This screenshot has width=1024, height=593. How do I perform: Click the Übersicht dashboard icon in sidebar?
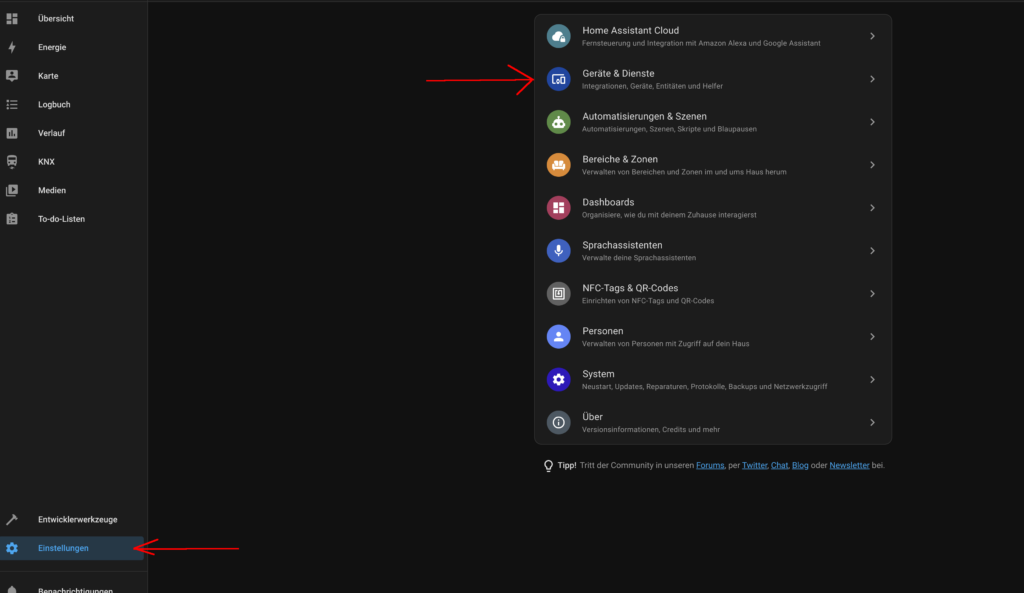pos(12,19)
